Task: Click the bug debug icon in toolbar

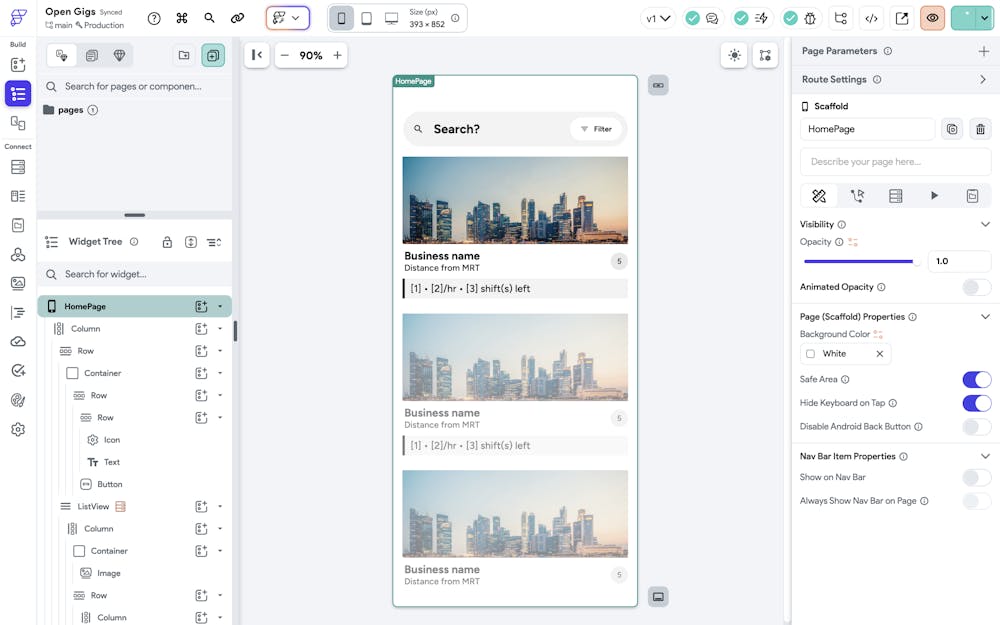Action: pos(809,18)
